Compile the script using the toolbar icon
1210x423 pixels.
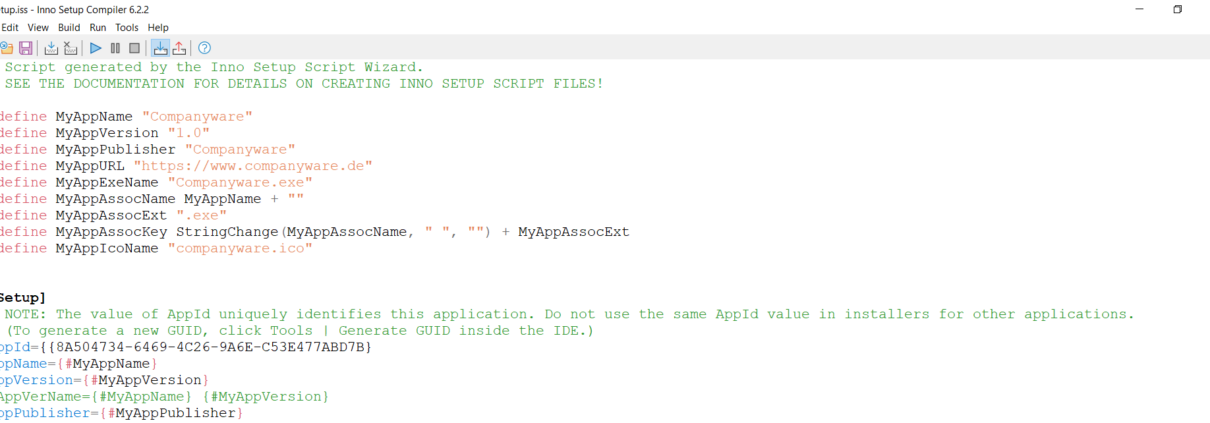pyautogui.click(x=51, y=48)
